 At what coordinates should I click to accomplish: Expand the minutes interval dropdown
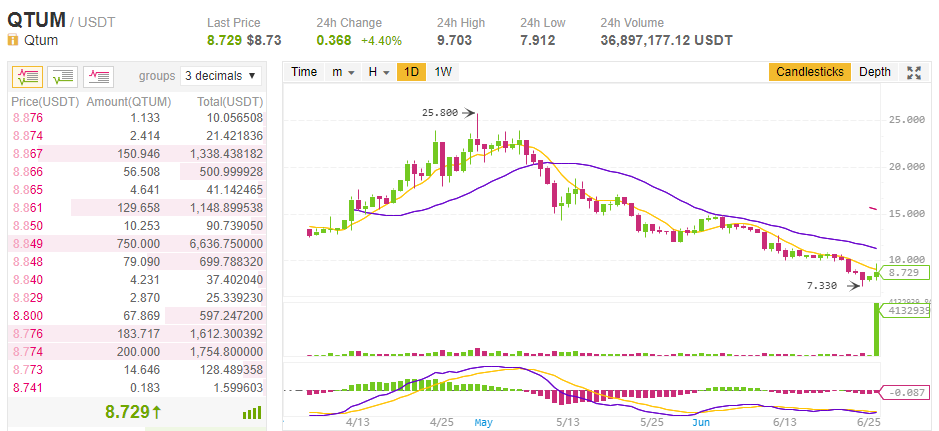[x=343, y=72]
